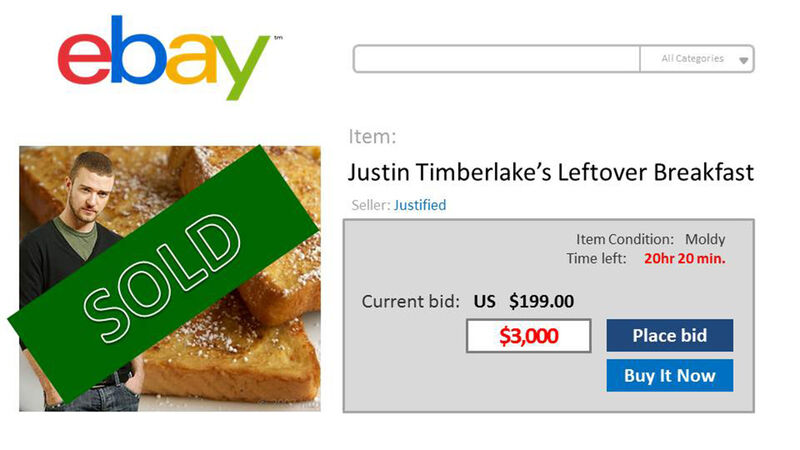Click the Item: heading label

(x=373, y=137)
